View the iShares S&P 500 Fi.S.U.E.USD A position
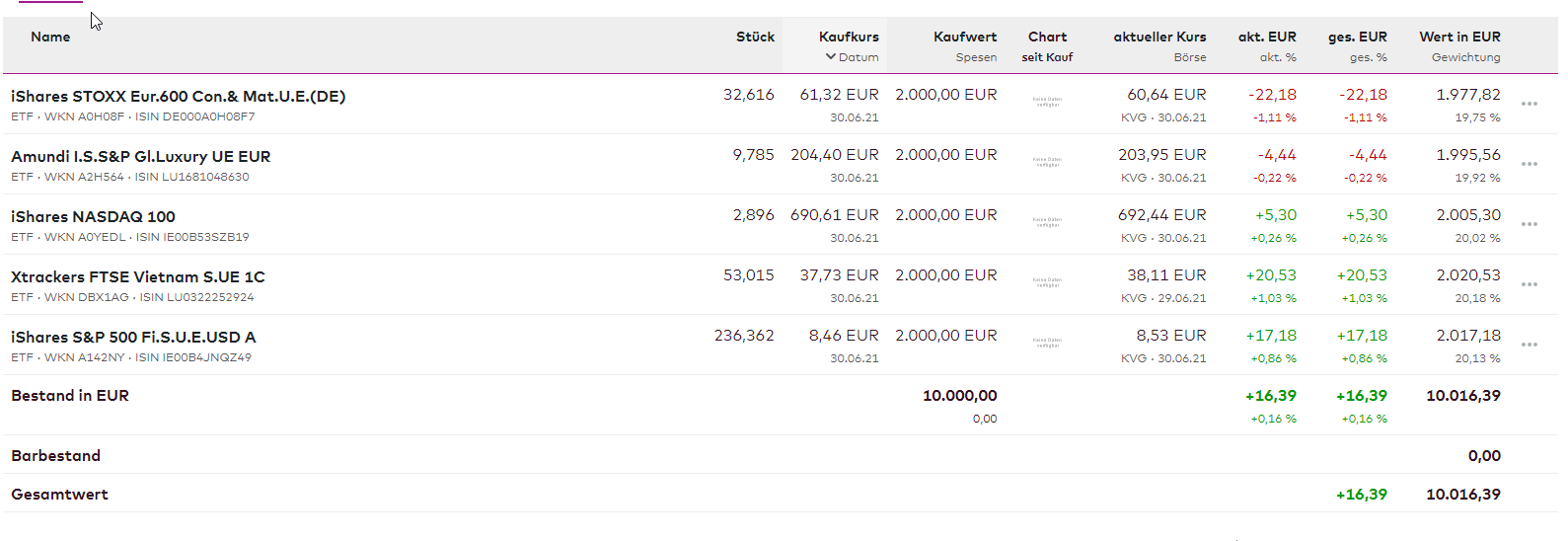 click(x=133, y=338)
